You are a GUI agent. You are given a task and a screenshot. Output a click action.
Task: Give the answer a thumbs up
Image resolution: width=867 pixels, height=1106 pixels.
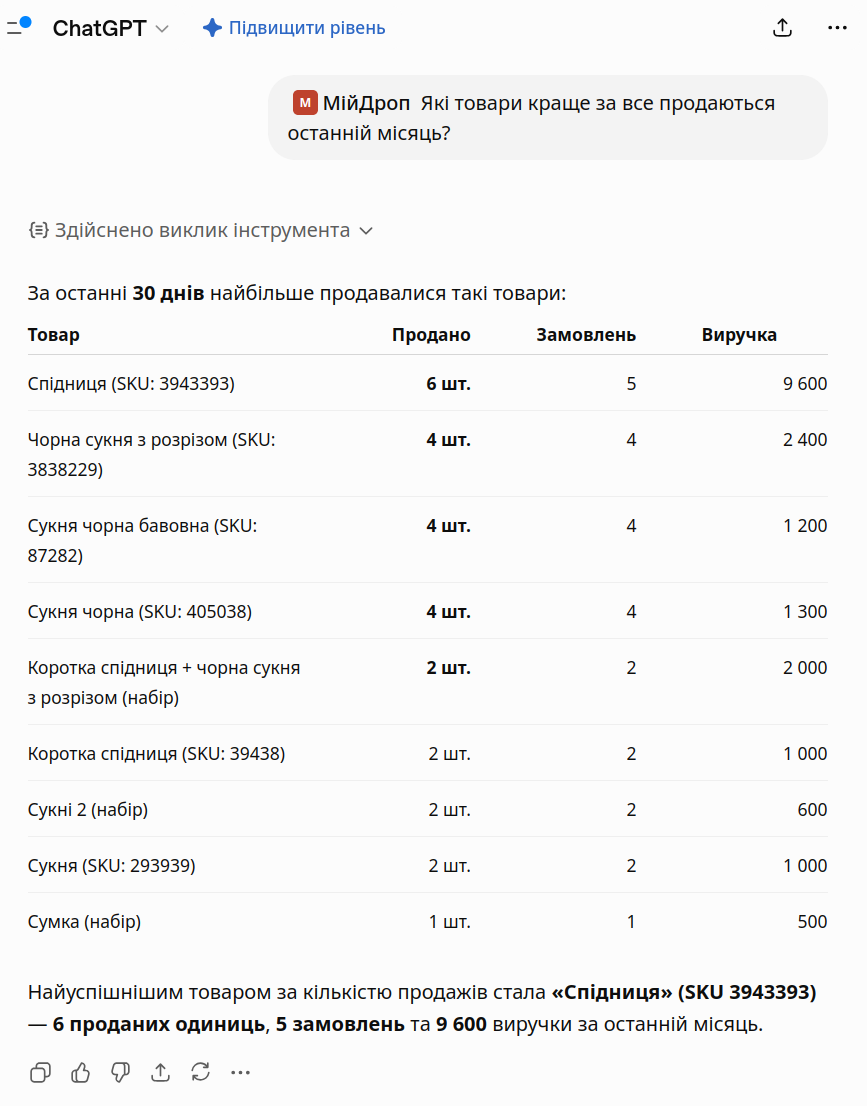pyautogui.click(x=80, y=1073)
